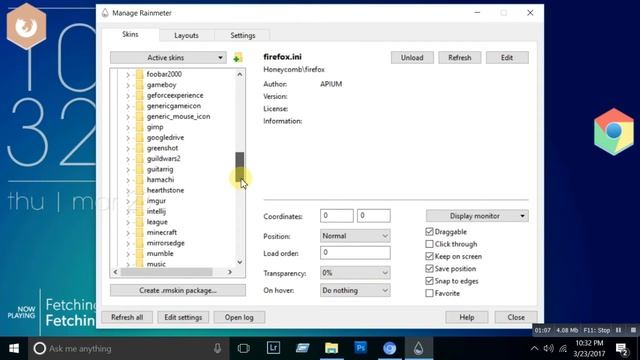The height and width of the screenshot is (360, 640).
Task: Switch to the Skins tab
Action: pyautogui.click(x=130, y=34)
